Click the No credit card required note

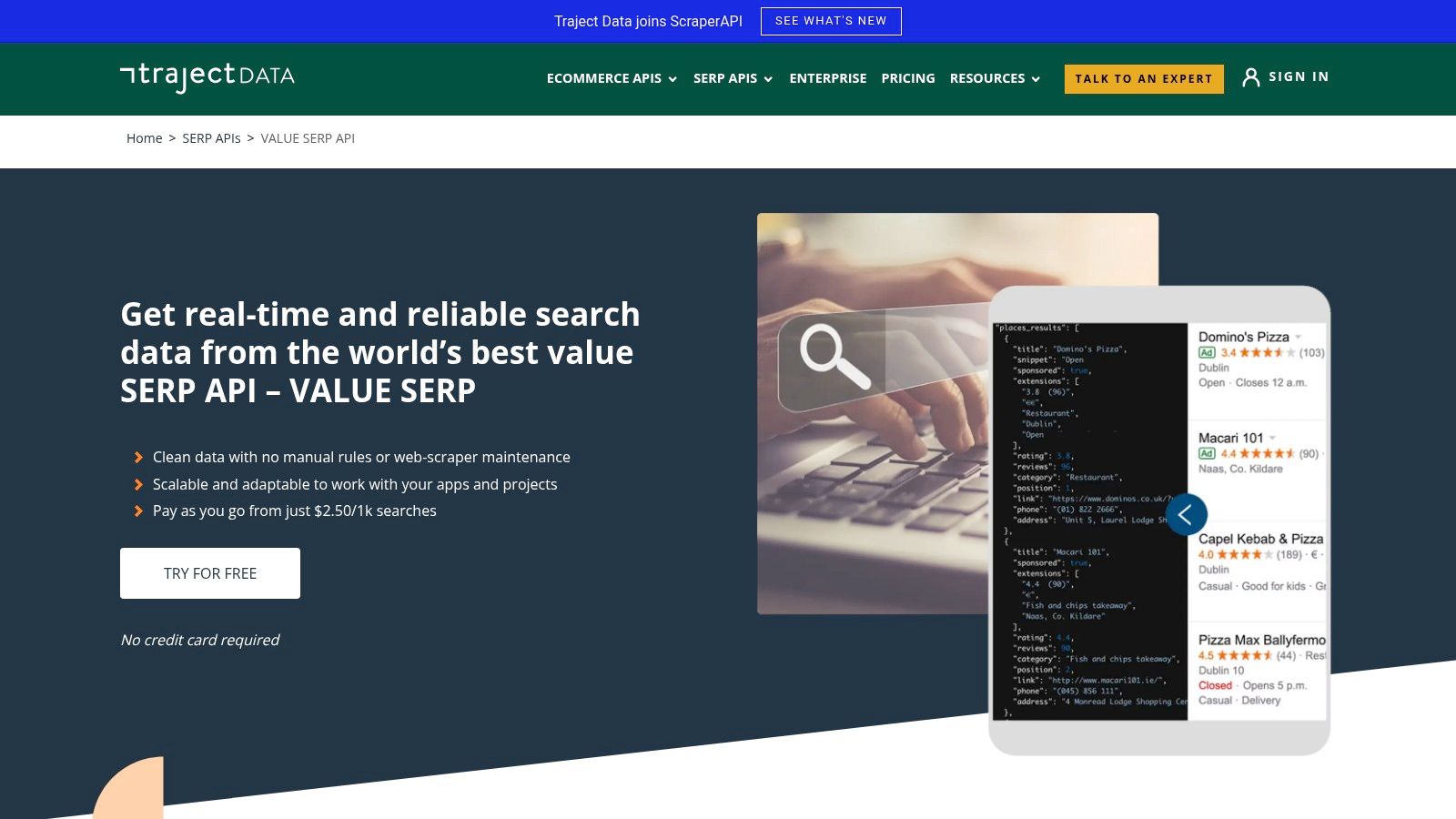200,640
